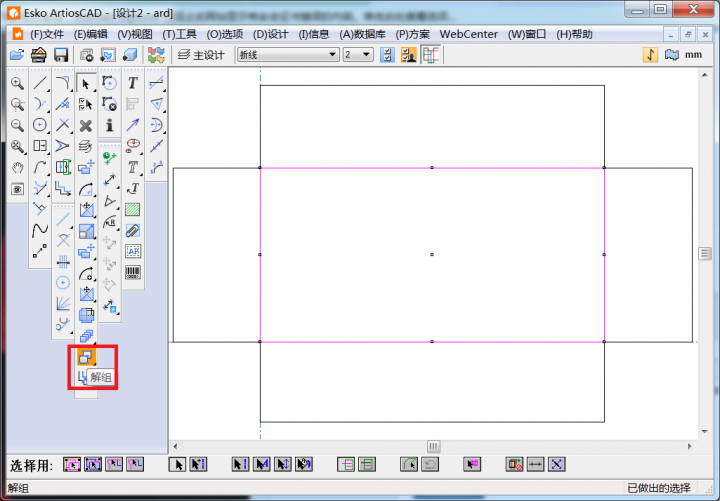Open the WebCenter menu
The image size is (720, 501).
tap(469, 33)
